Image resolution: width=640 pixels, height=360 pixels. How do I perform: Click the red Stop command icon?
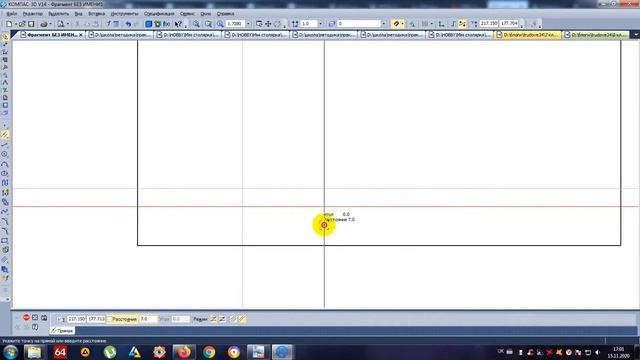point(27,317)
